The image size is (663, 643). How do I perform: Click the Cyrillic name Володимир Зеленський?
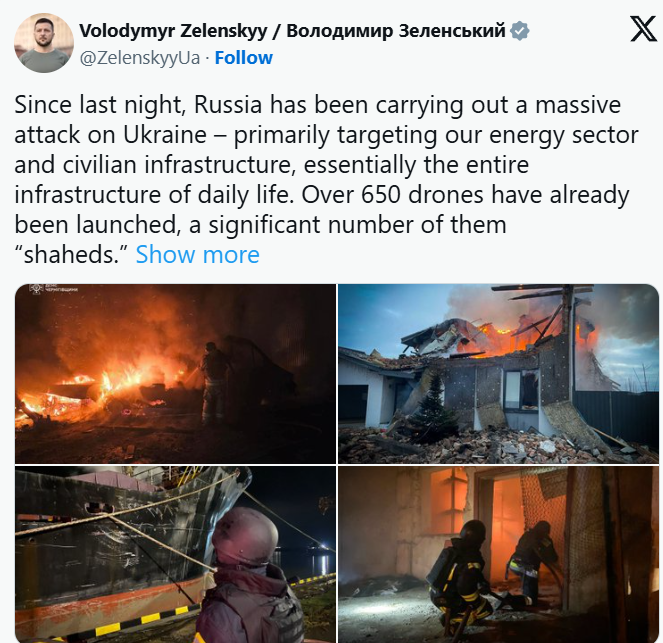[396, 31]
